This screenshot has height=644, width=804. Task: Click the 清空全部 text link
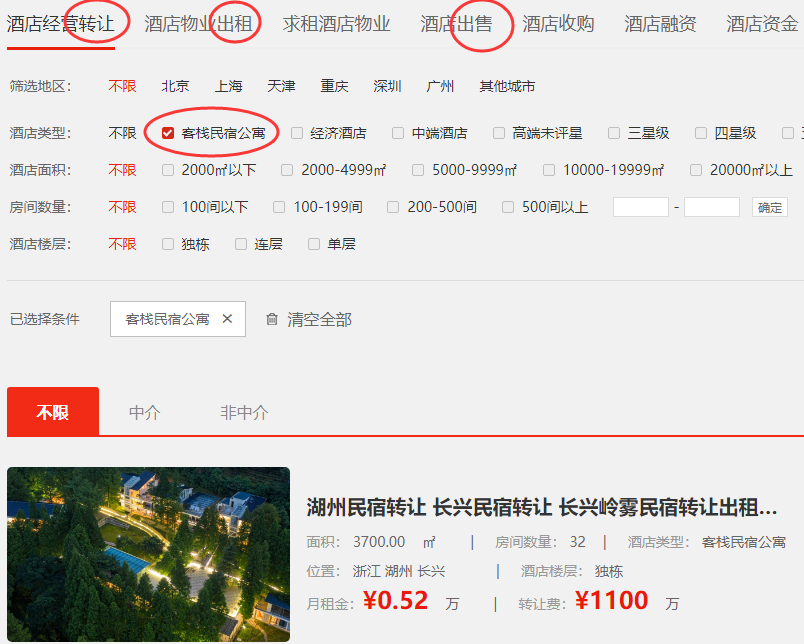[x=319, y=319]
